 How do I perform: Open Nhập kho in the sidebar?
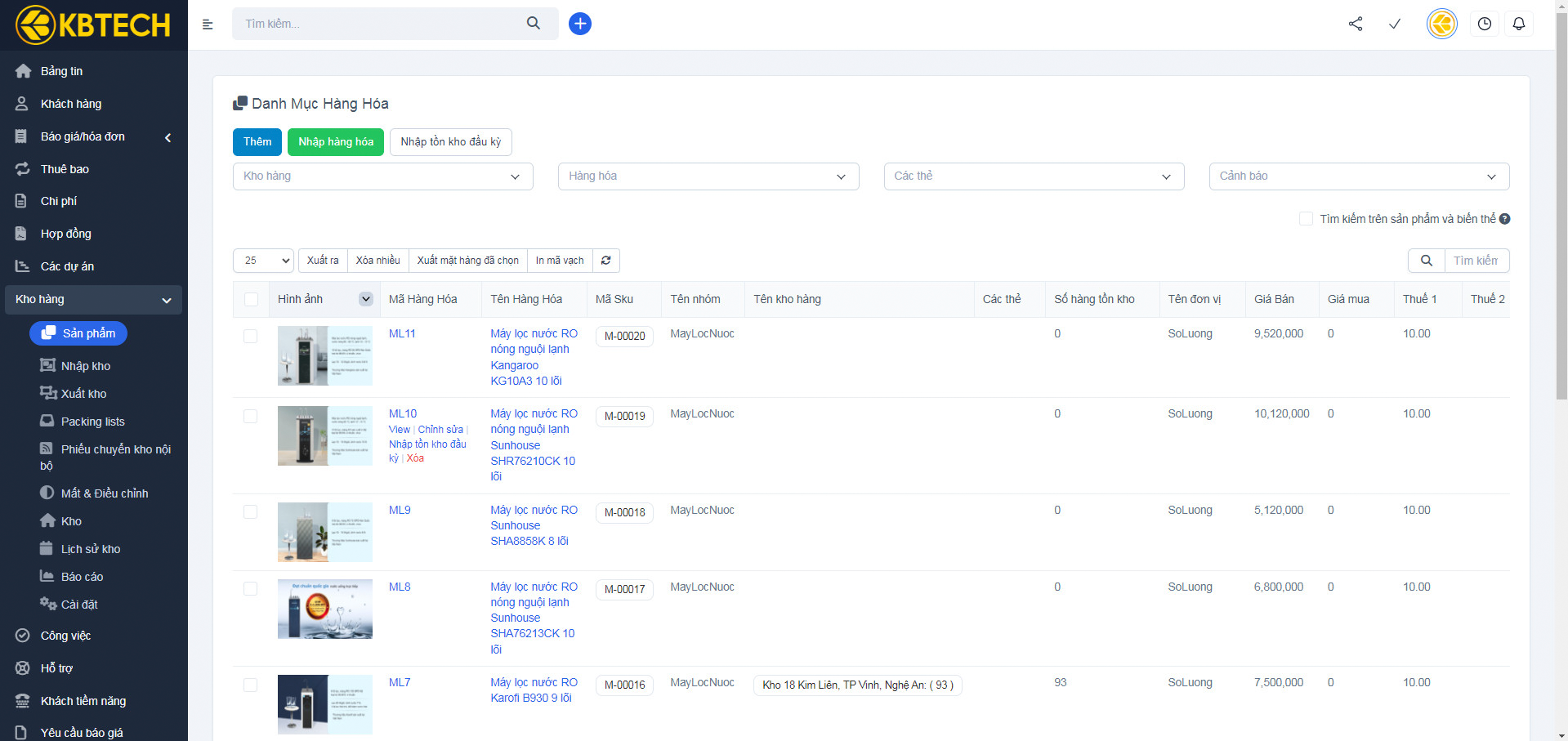[x=85, y=366]
